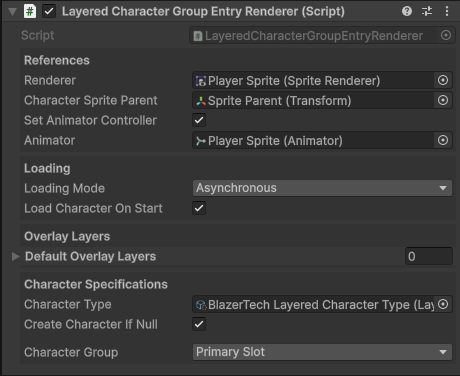This screenshot has width=460, height=376.
Task: Open object picker for Script field
Action: pos(446,35)
